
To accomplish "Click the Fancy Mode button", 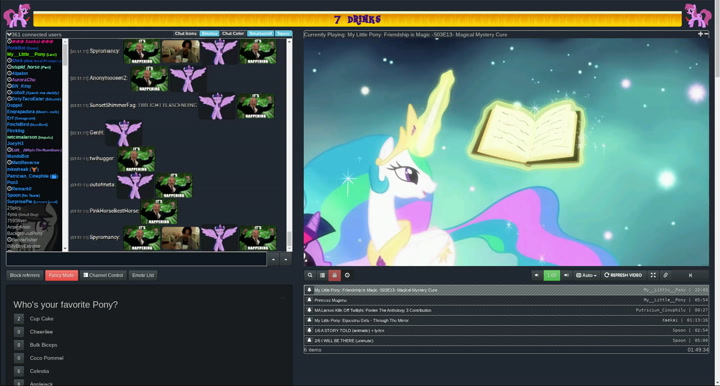I will pos(62,275).
